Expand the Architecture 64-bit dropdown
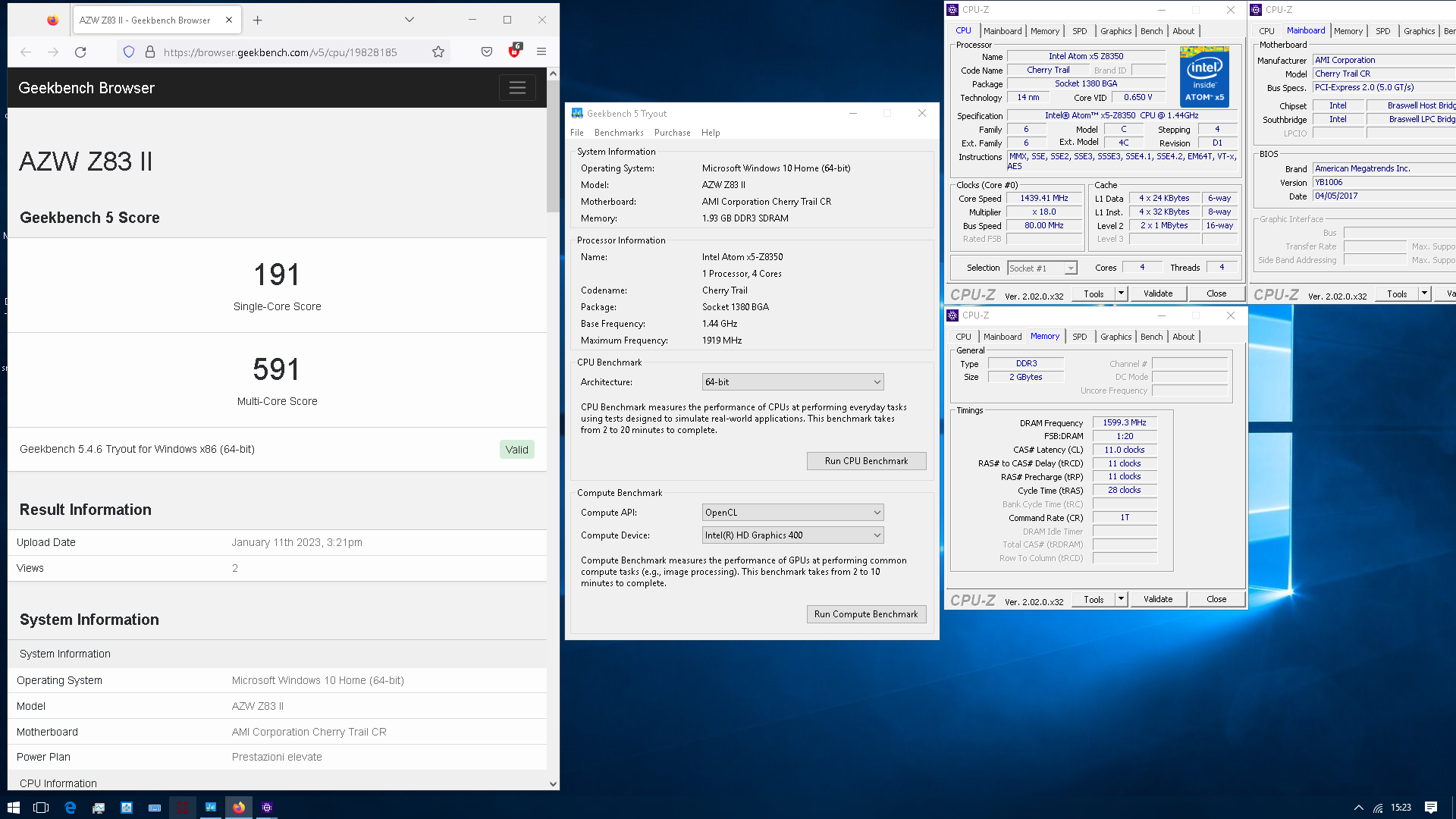The width and height of the screenshot is (1456, 819). coord(792,382)
